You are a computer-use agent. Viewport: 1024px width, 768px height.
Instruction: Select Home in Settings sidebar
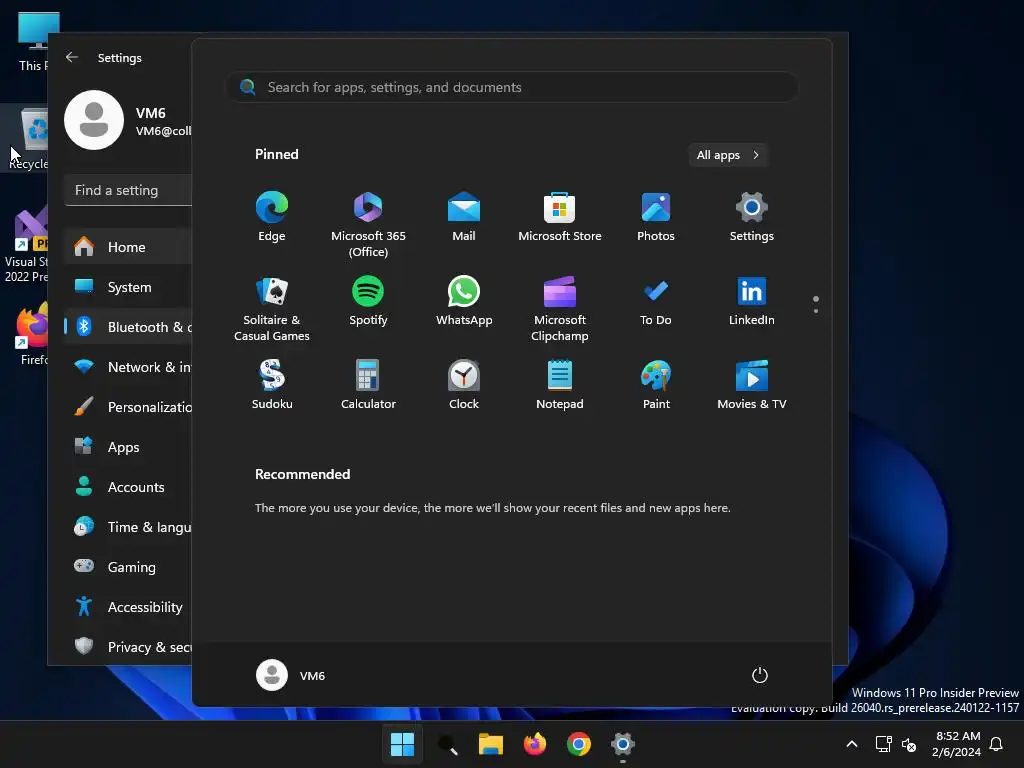tap(129, 247)
